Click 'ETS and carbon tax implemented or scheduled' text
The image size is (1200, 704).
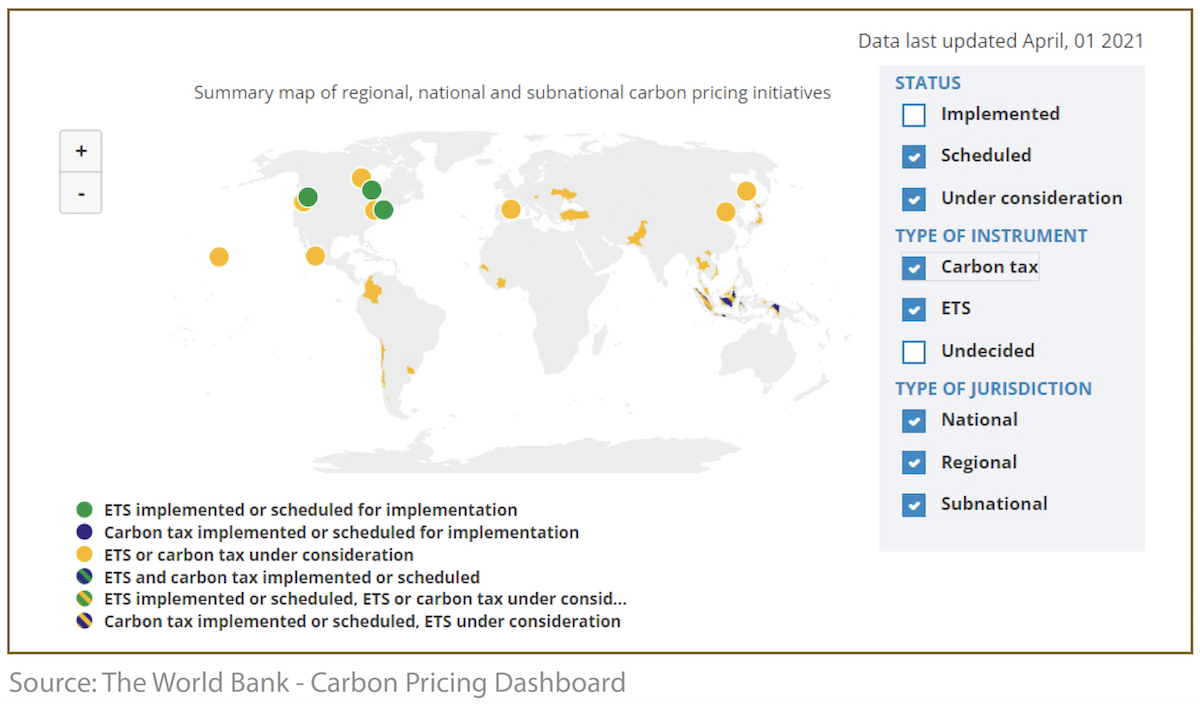[x=292, y=577]
